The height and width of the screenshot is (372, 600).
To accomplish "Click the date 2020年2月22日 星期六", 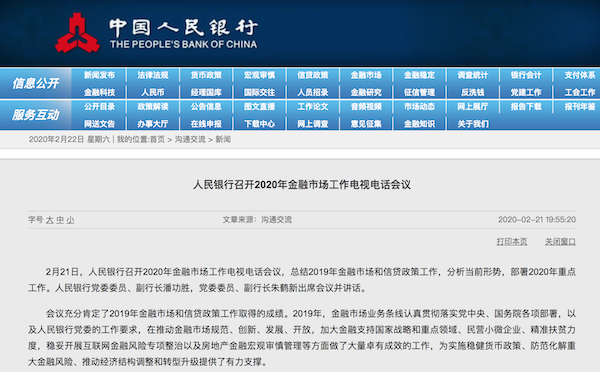I will [x=69, y=139].
